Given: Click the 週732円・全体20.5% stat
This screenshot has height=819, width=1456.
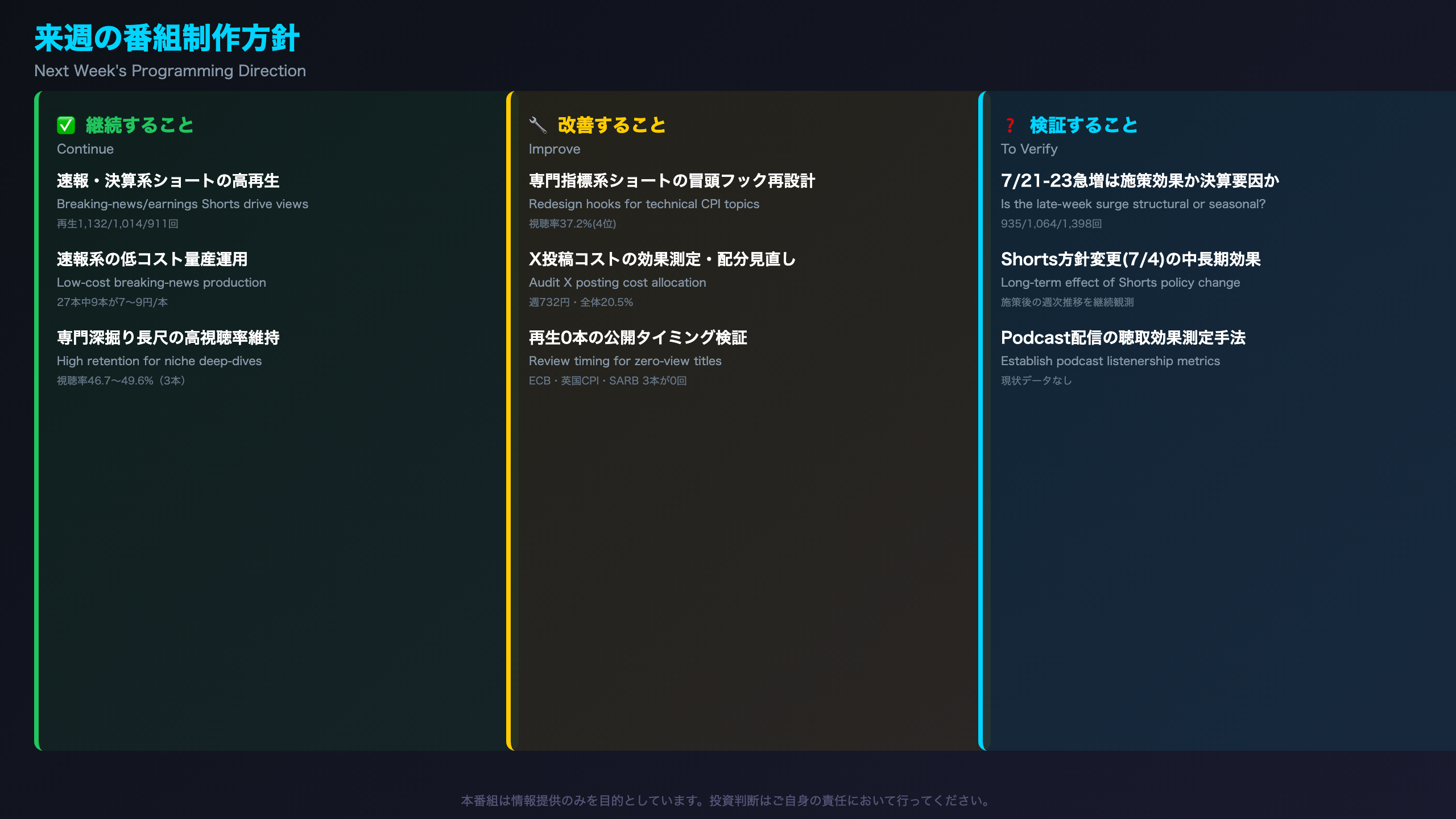Looking at the screenshot, I should pos(581,302).
